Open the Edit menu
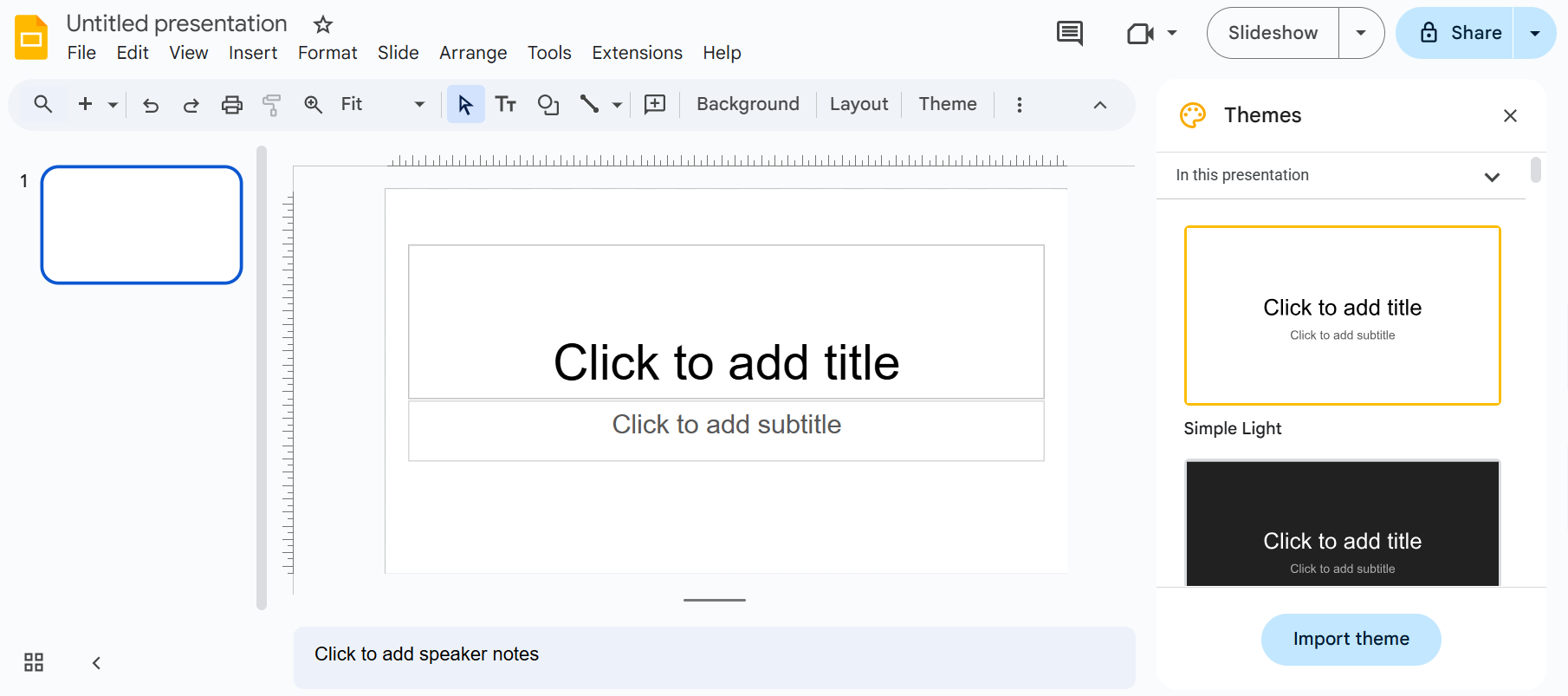The image size is (1568, 696). coord(133,53)
